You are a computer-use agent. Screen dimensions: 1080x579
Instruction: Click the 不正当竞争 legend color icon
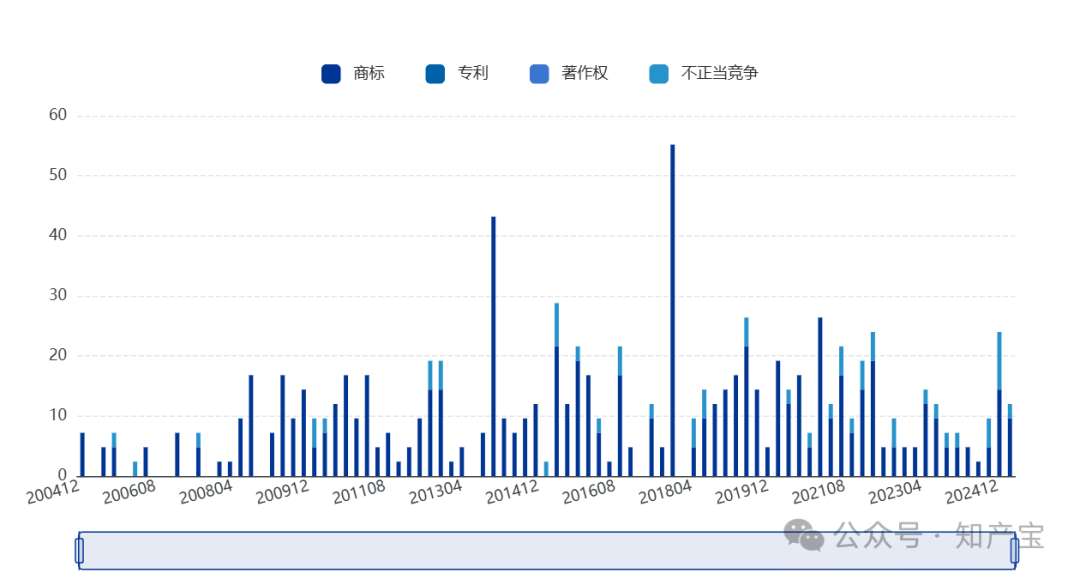click(x=659, y=74)
